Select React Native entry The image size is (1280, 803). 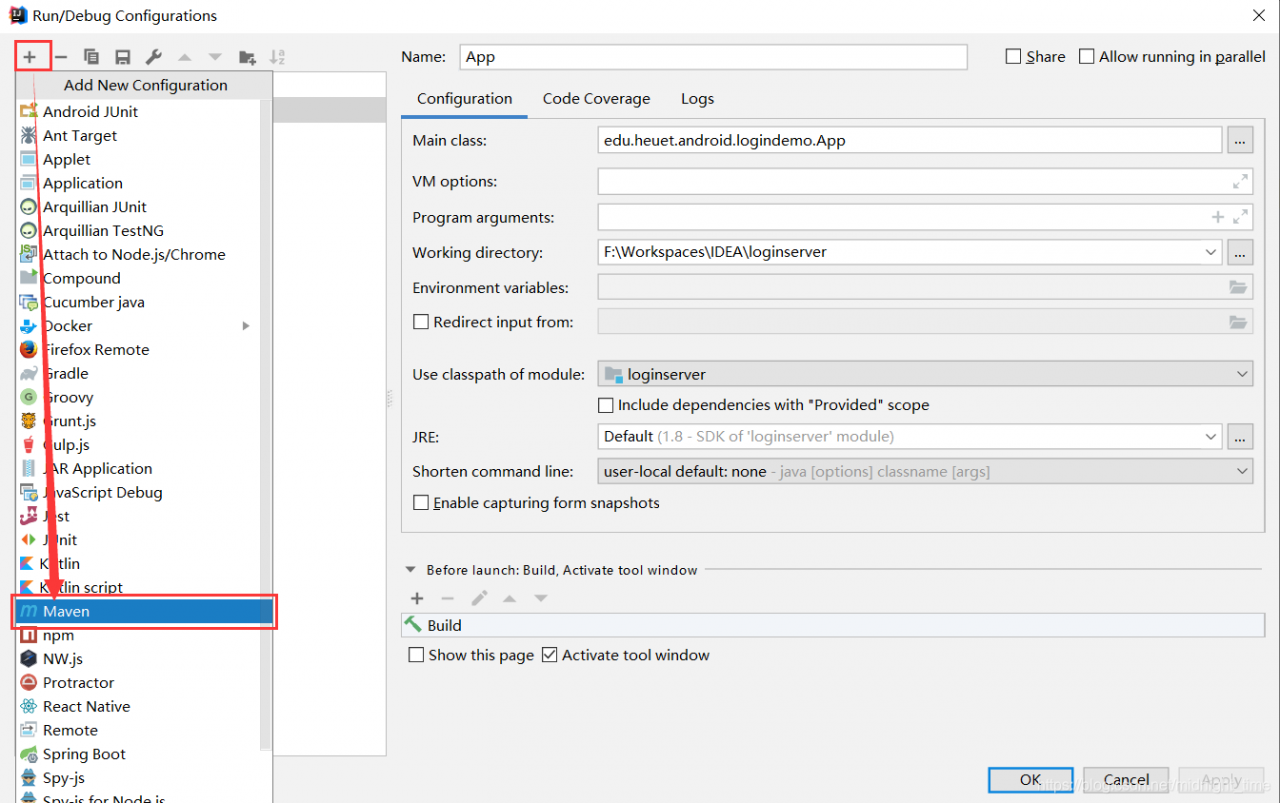pyautogui.click(x=138, y=707)
